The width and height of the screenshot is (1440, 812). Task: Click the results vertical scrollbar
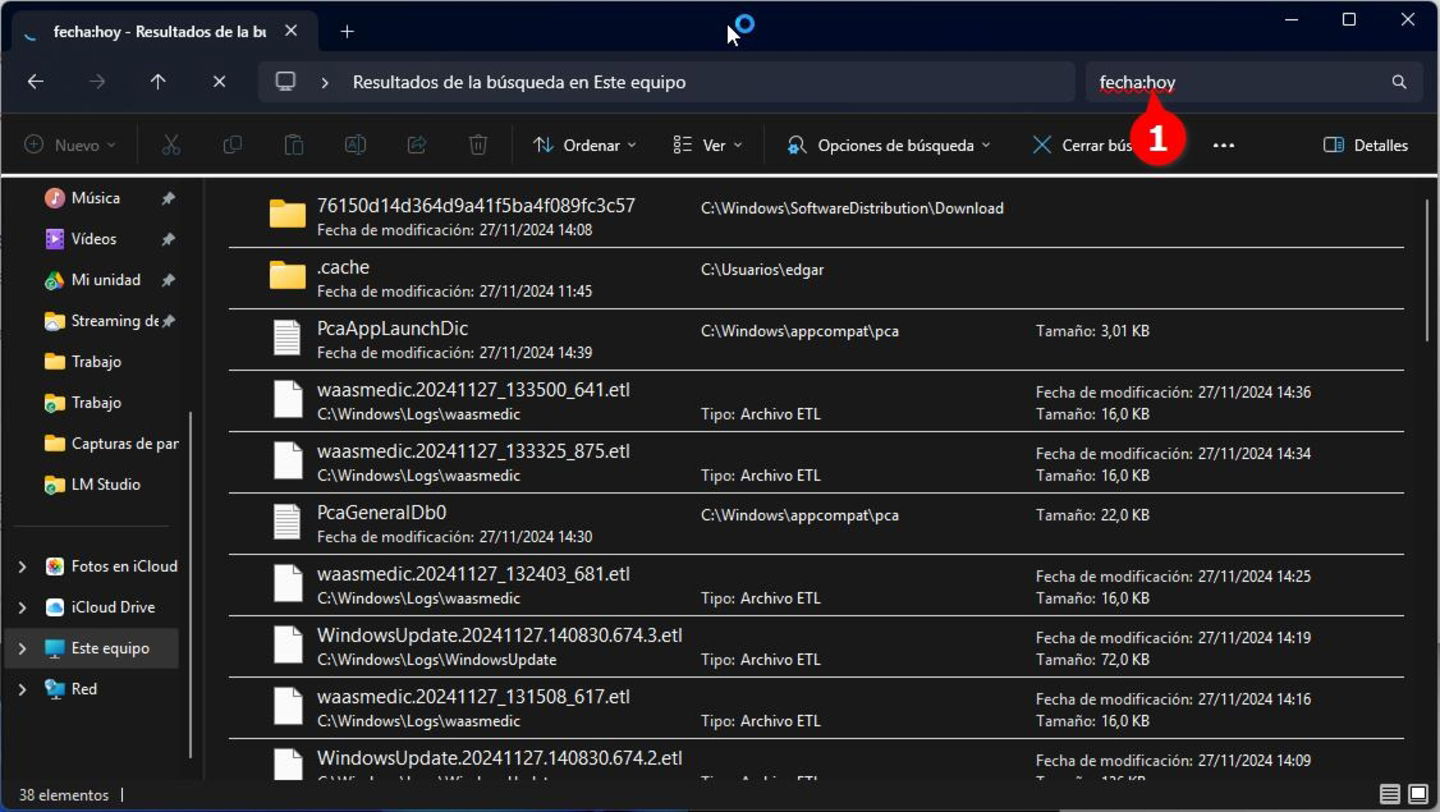1429,272
